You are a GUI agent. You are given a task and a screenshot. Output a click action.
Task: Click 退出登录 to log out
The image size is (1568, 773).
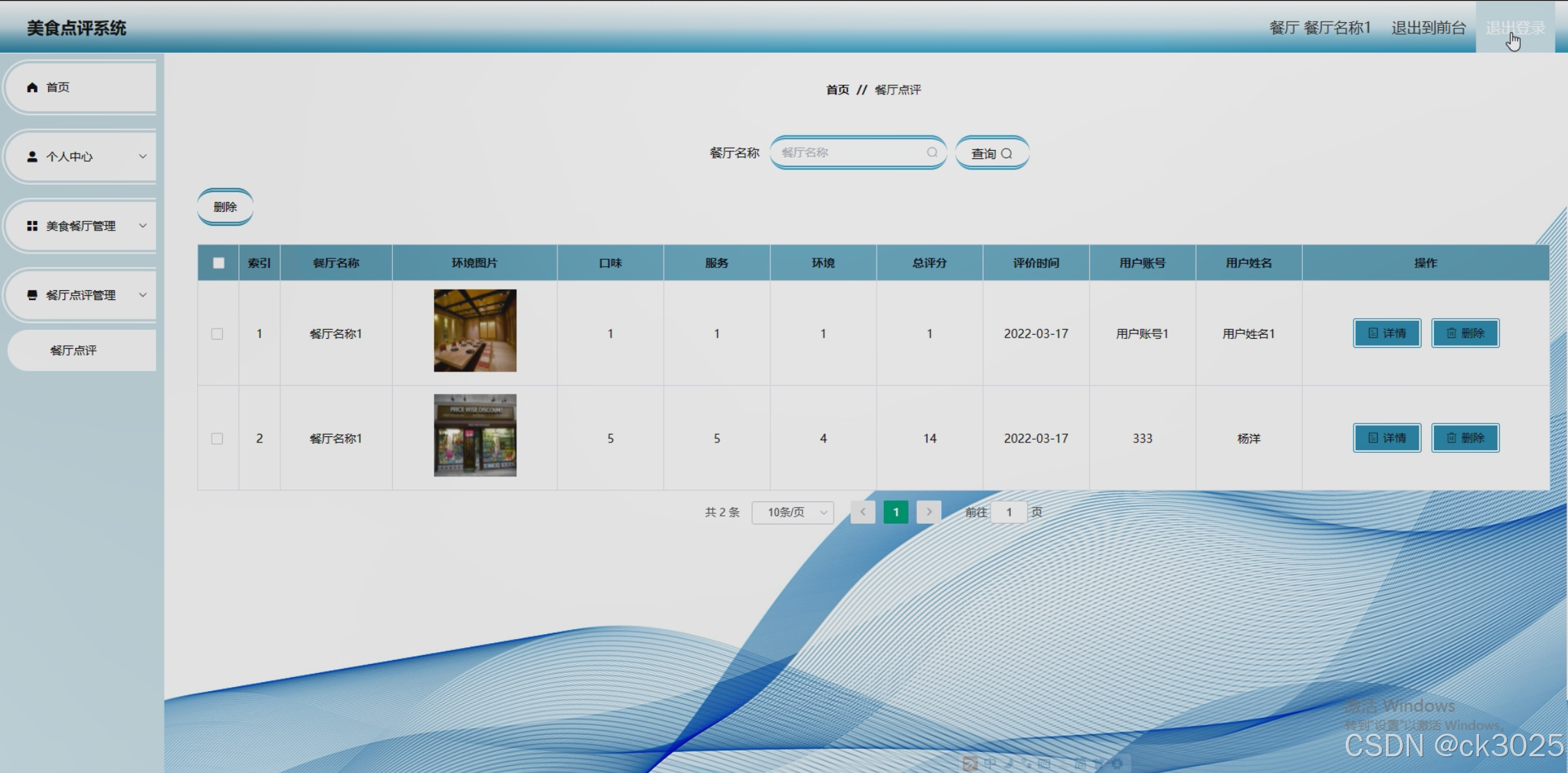point(1515,28)
